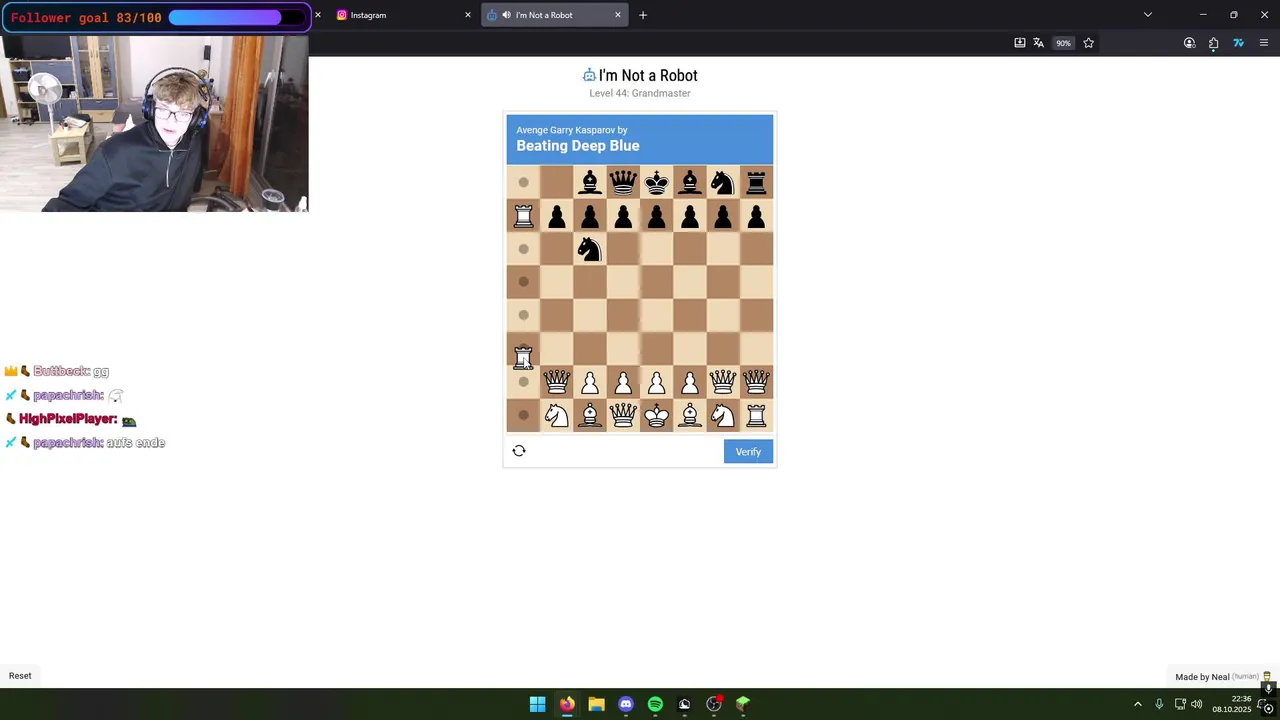Viewport: 1280px width, 720px height.
Task: Reset the 90% zoom level indicator
Action: (x=1063, y=43)
